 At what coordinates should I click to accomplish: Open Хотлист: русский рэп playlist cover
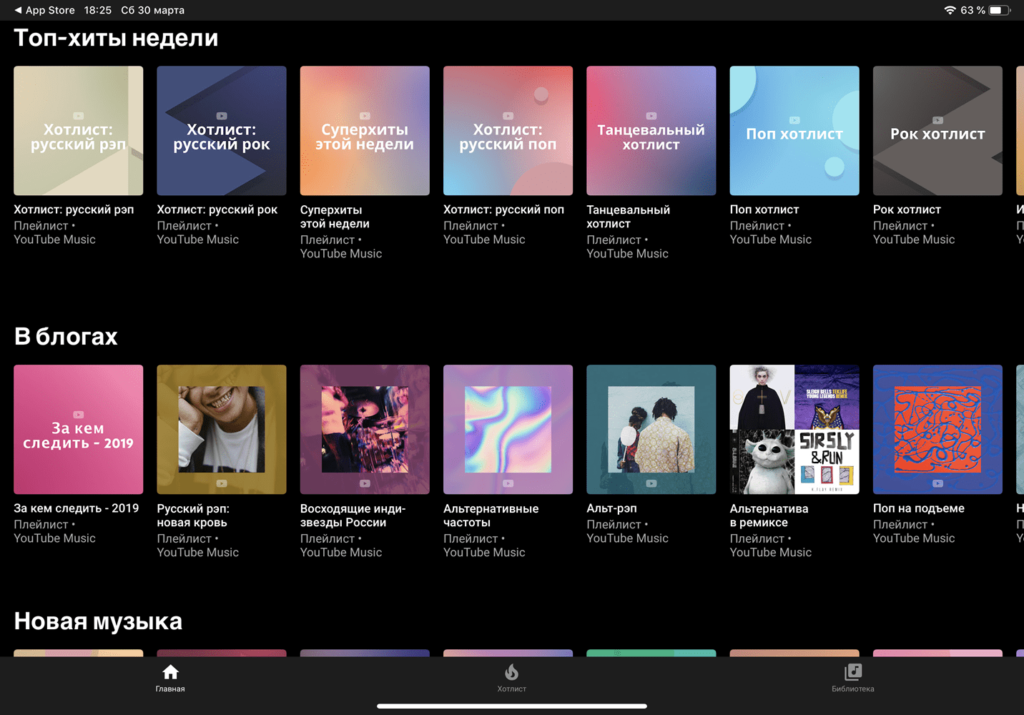tap(78, 131)
